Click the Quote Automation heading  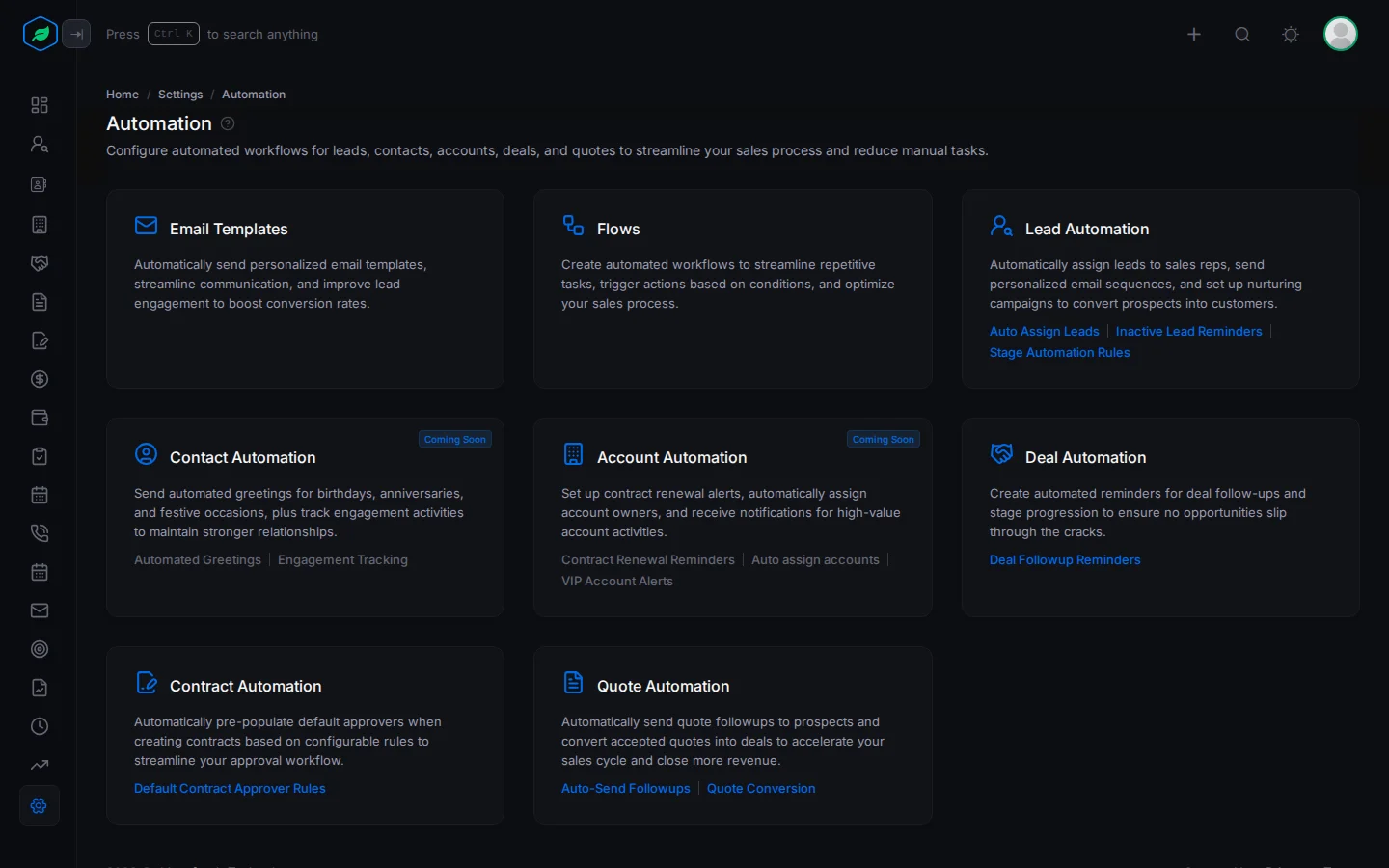click(x=663, y=686)
